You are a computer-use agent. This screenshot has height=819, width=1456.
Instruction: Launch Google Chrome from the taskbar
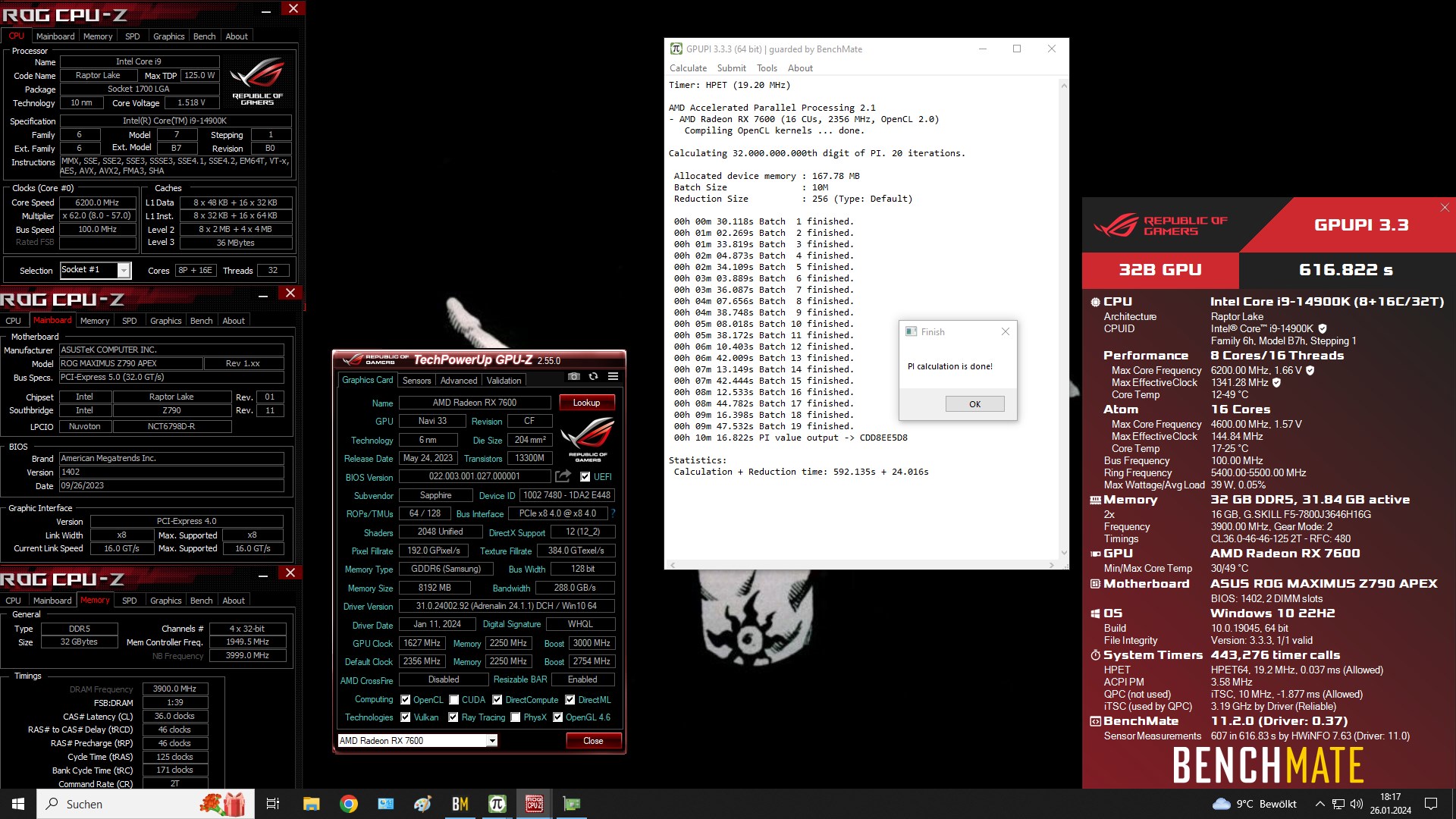[348, 804]
